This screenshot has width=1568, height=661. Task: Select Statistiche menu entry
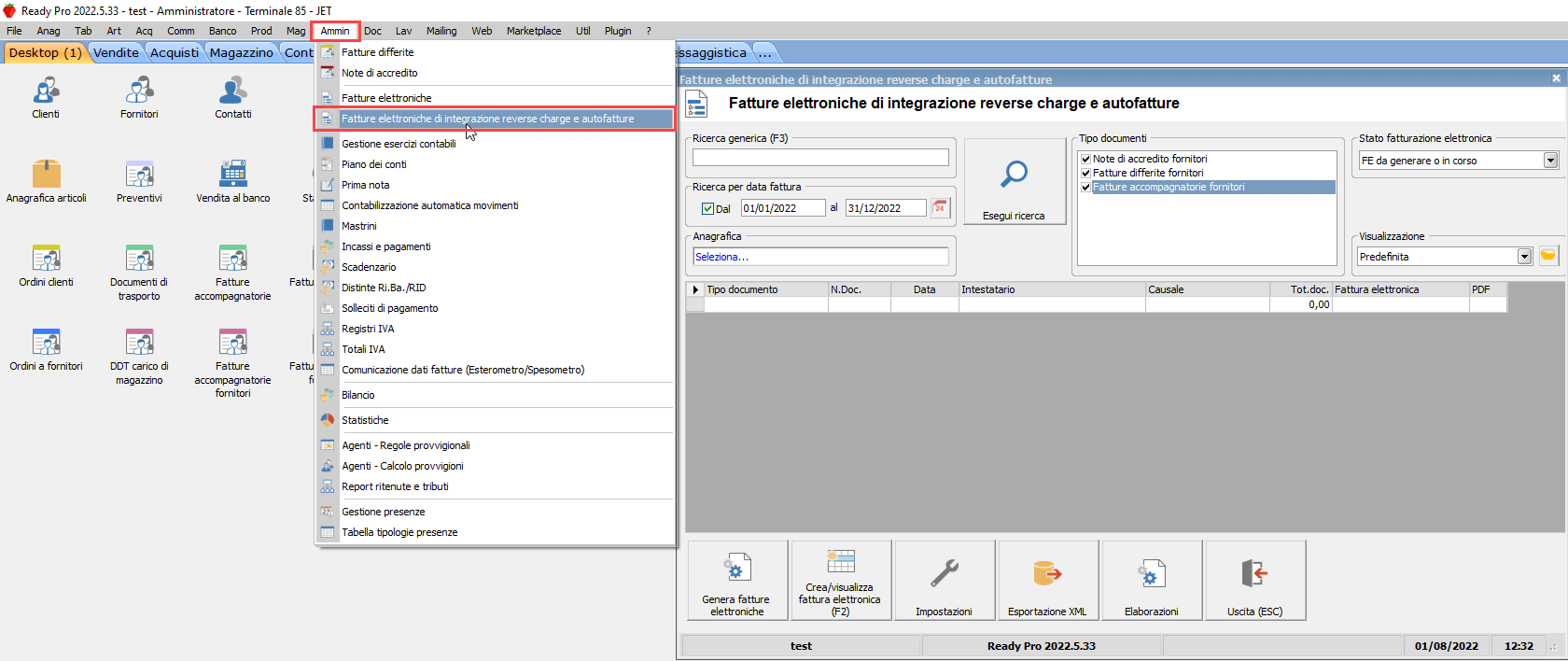495,420
